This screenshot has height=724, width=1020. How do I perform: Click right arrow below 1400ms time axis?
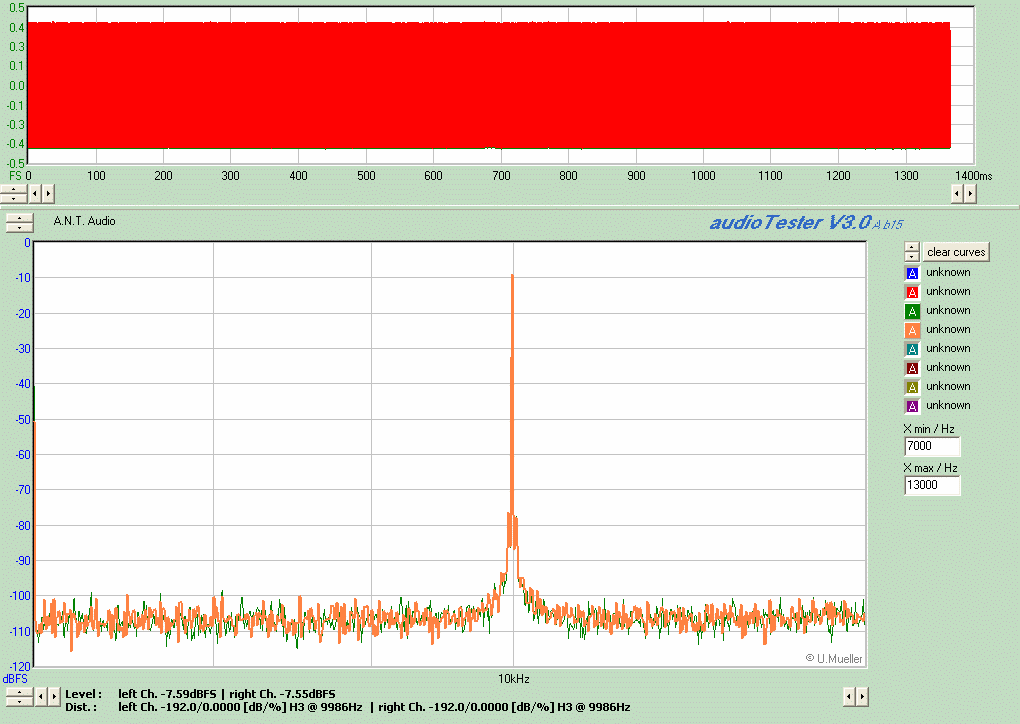[969, 193]
